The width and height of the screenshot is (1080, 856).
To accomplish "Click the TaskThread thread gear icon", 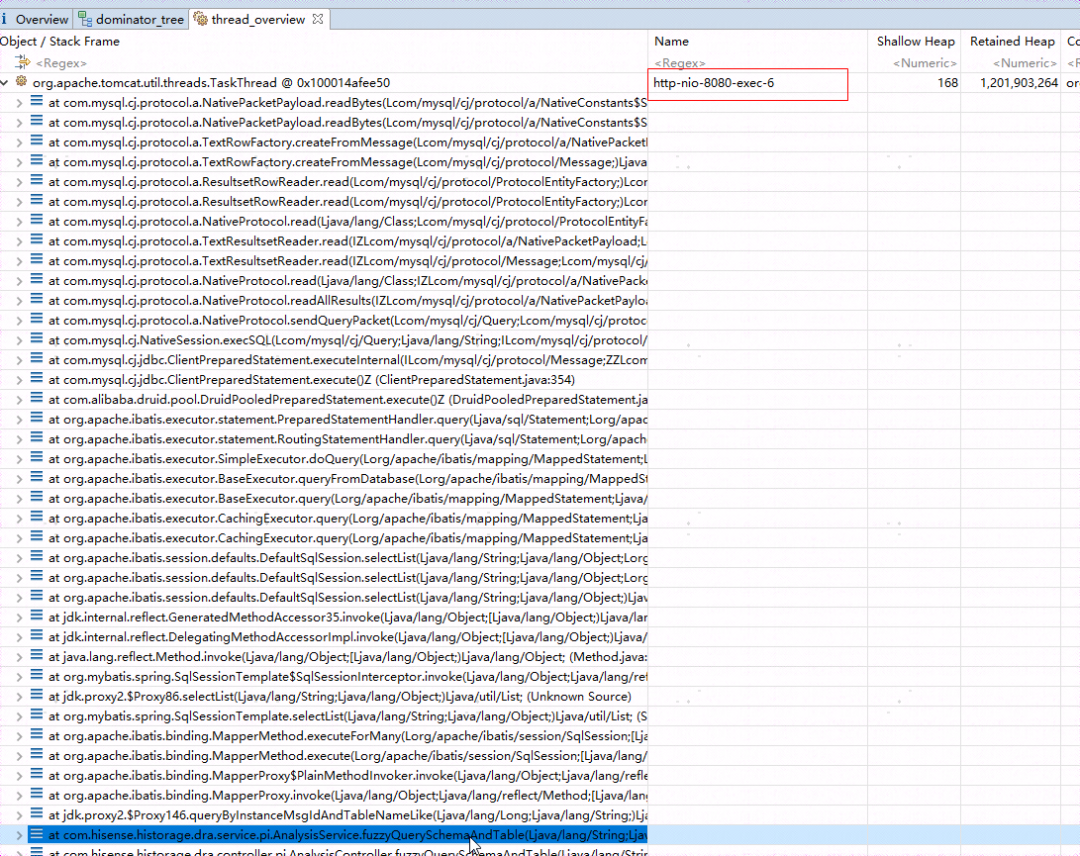I will tap(21, 82).
